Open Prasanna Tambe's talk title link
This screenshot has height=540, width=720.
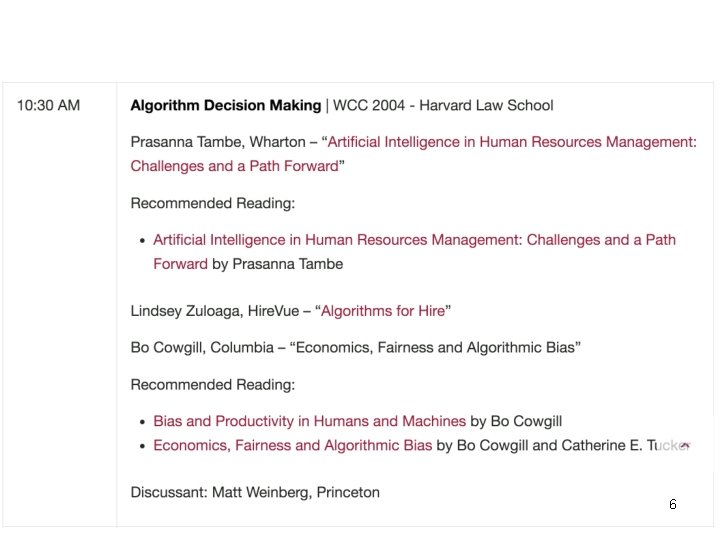coord(511,142)
